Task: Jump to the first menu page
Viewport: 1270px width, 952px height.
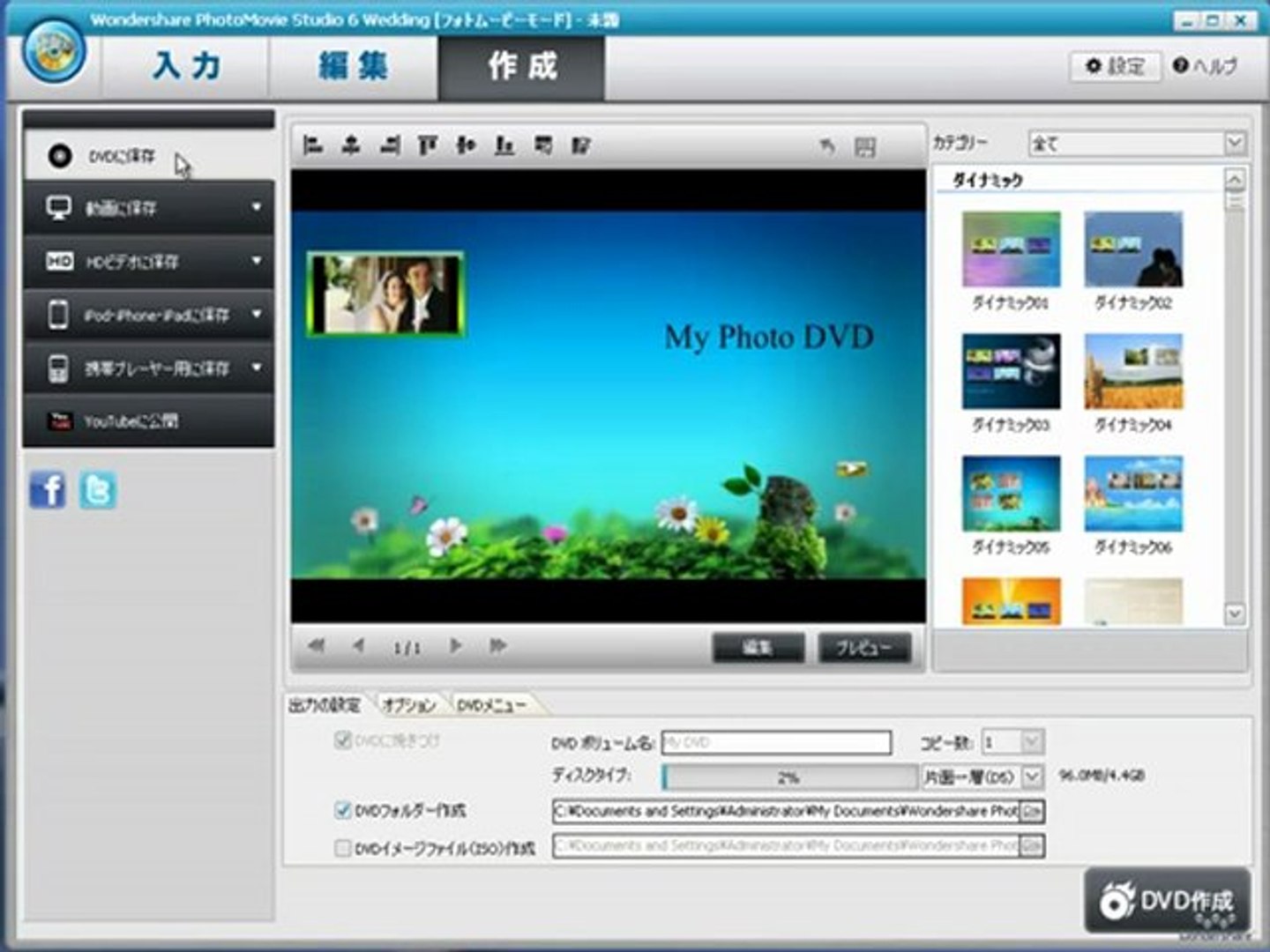Action: (317, 646)
